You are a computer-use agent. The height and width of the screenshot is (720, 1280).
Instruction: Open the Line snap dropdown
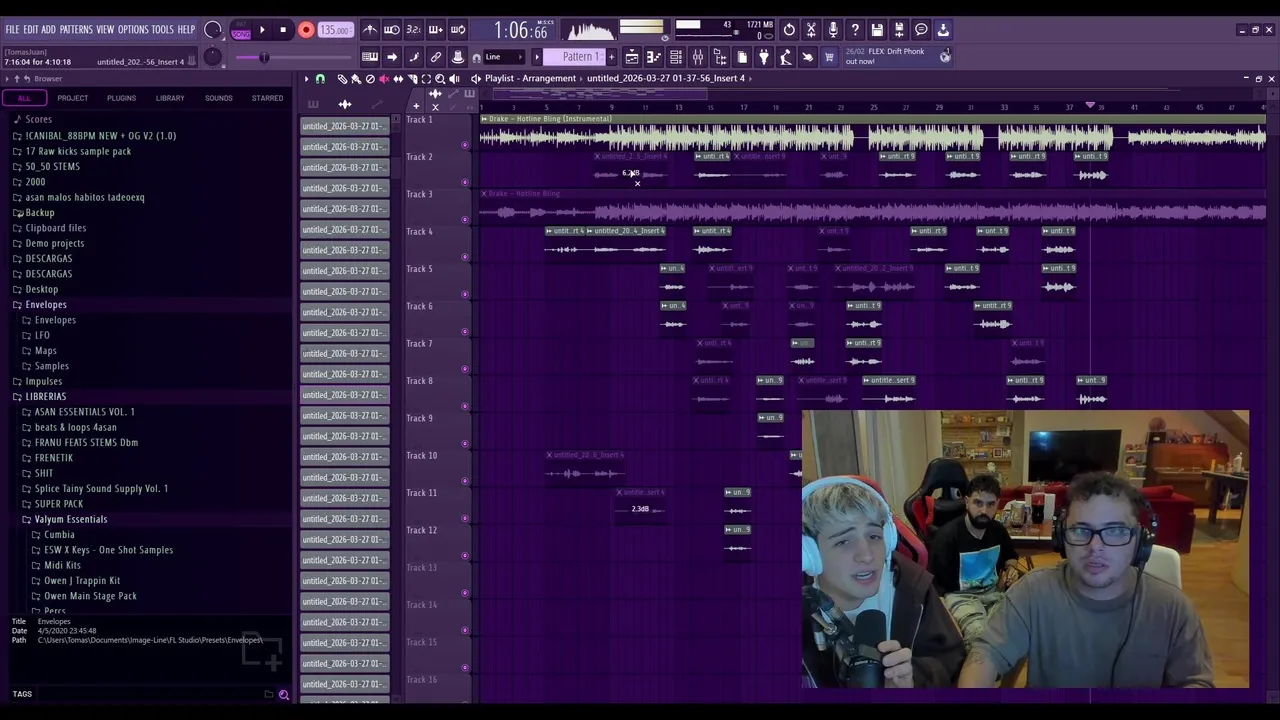[505, 57]
